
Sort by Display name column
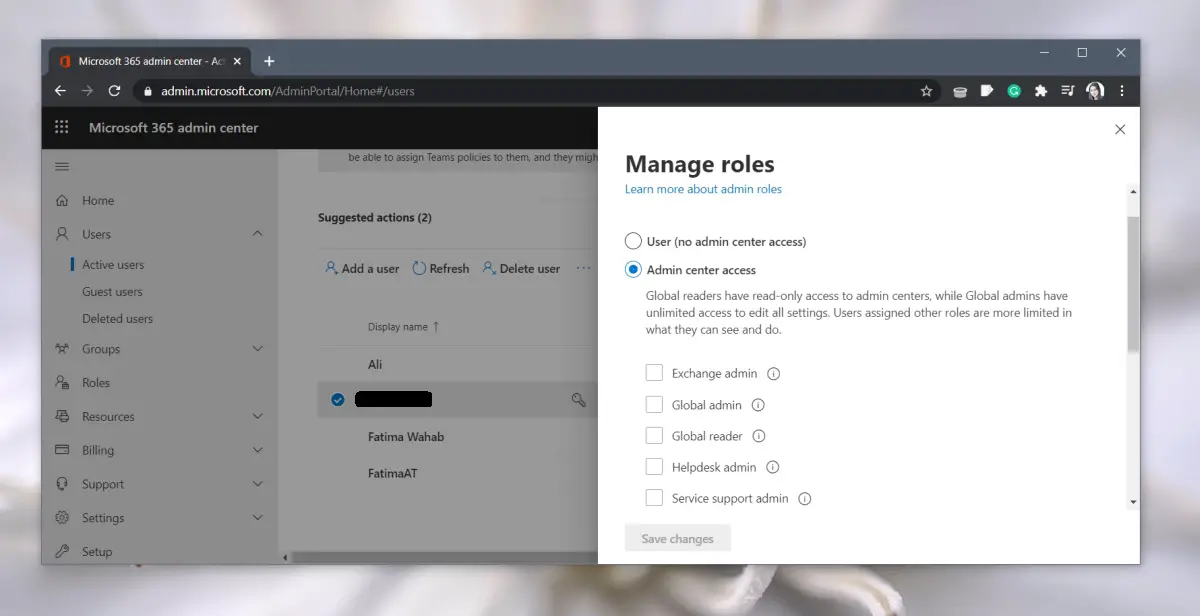(404, 327)
